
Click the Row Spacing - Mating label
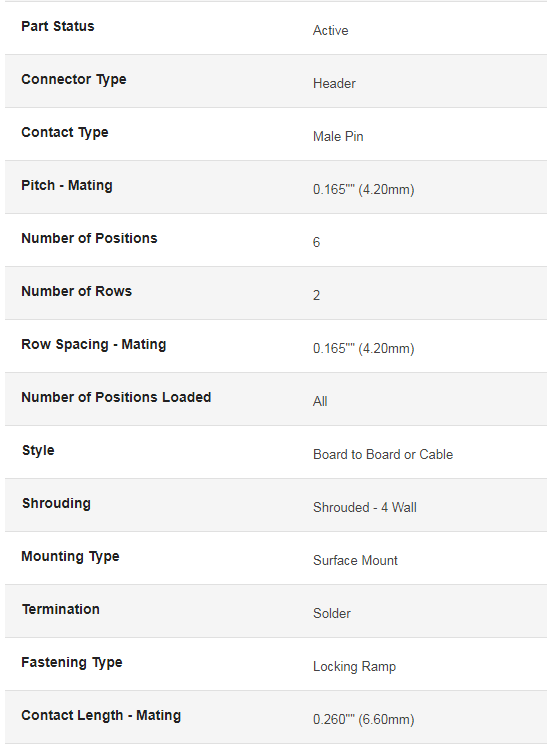tap(94, 344)
